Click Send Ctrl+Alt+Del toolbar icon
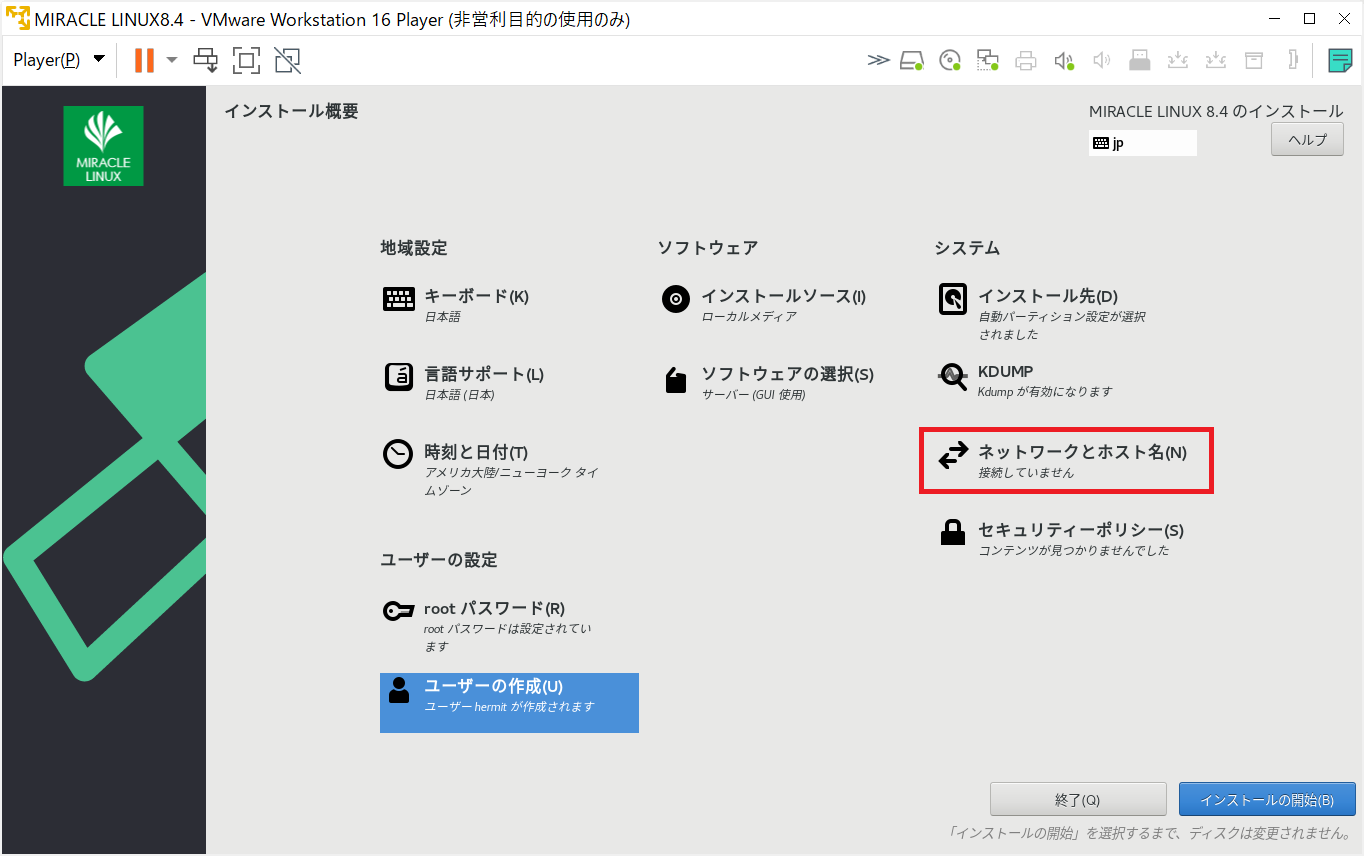This screenshot has height=856, width=1364. [x=206, y=60]
